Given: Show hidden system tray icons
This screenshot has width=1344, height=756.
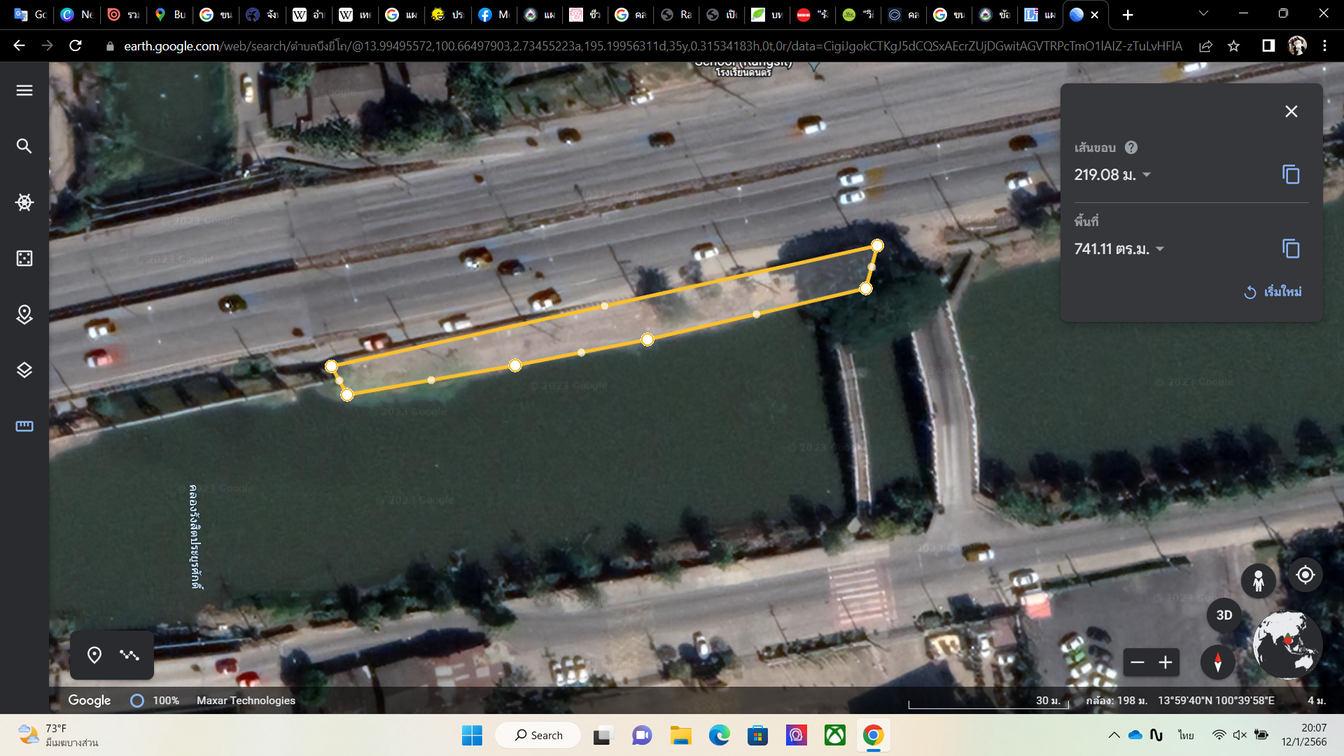Looking at the screenshot, I should 1113,735.
